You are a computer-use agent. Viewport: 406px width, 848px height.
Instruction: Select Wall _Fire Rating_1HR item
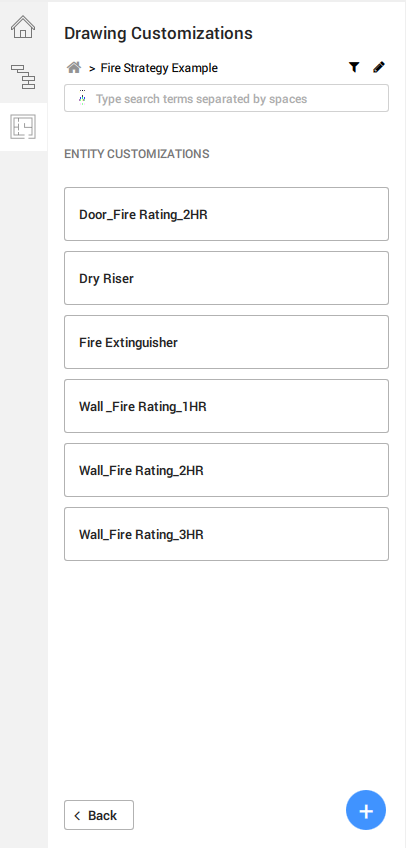pyautogui.click(x=227, y=406)
